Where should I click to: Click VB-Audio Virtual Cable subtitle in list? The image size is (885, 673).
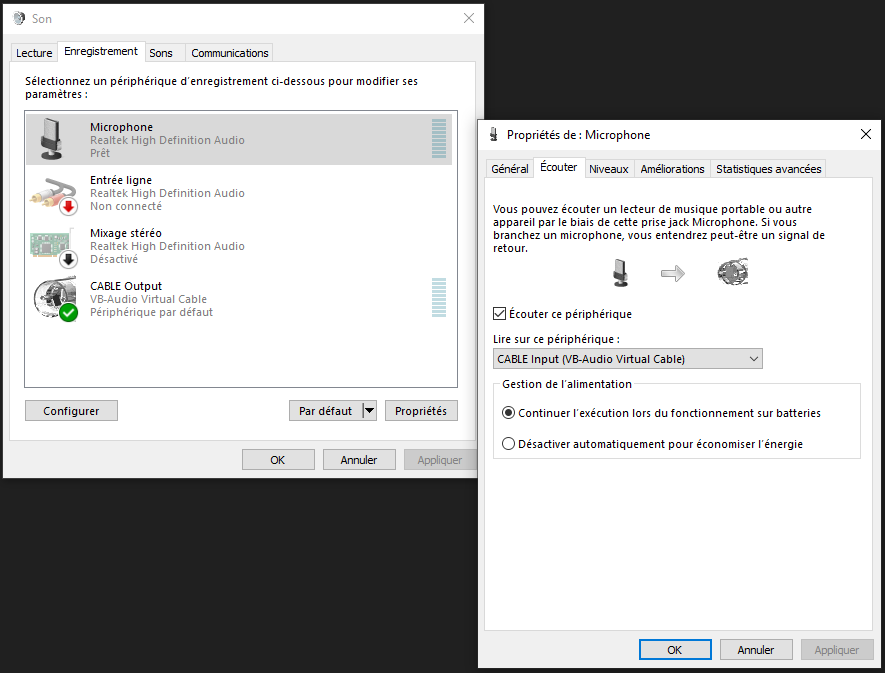pyautogui.click(x=148, y=299)
